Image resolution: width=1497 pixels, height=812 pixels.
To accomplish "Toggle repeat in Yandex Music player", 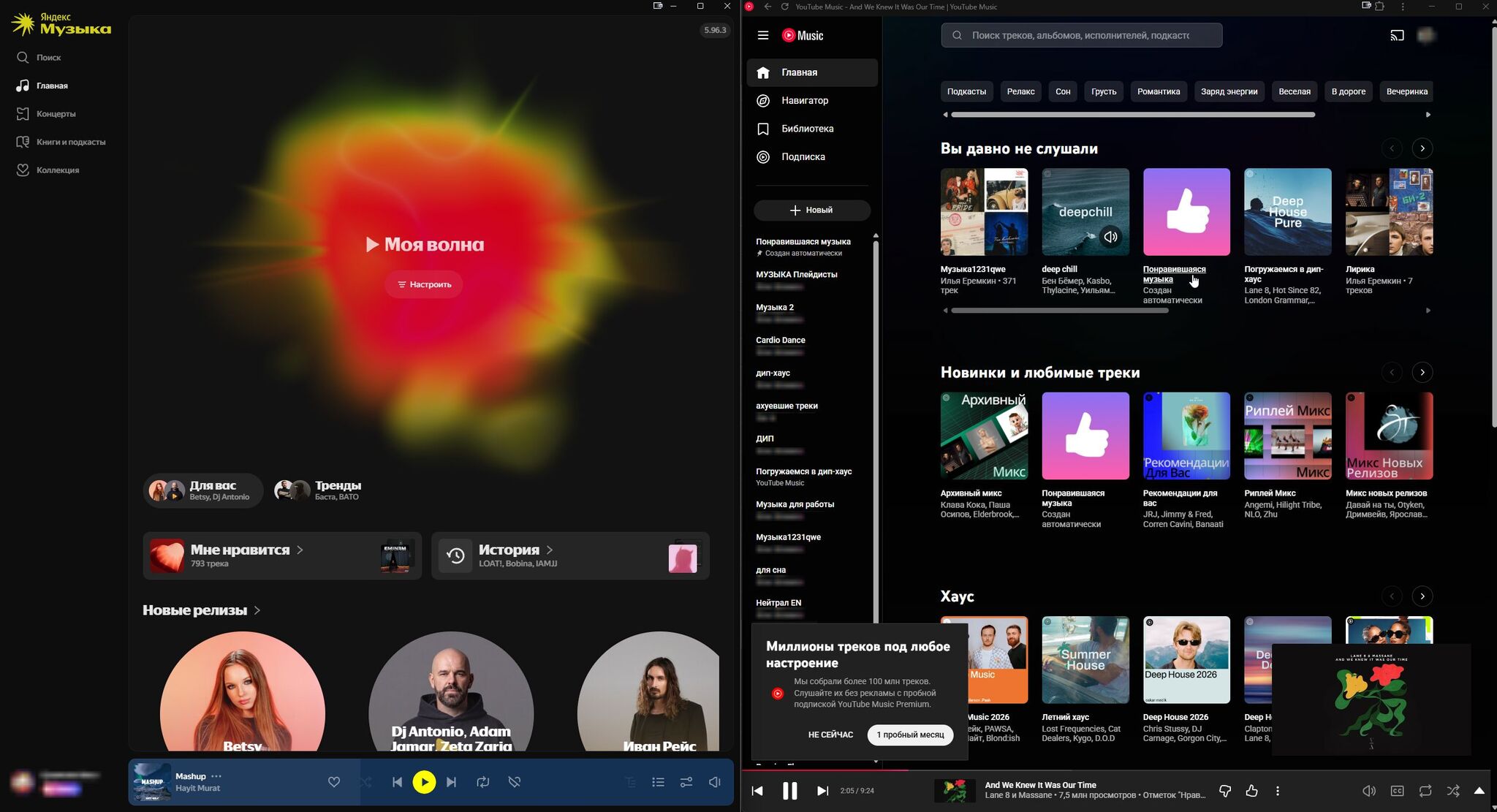I will (483, 782).
